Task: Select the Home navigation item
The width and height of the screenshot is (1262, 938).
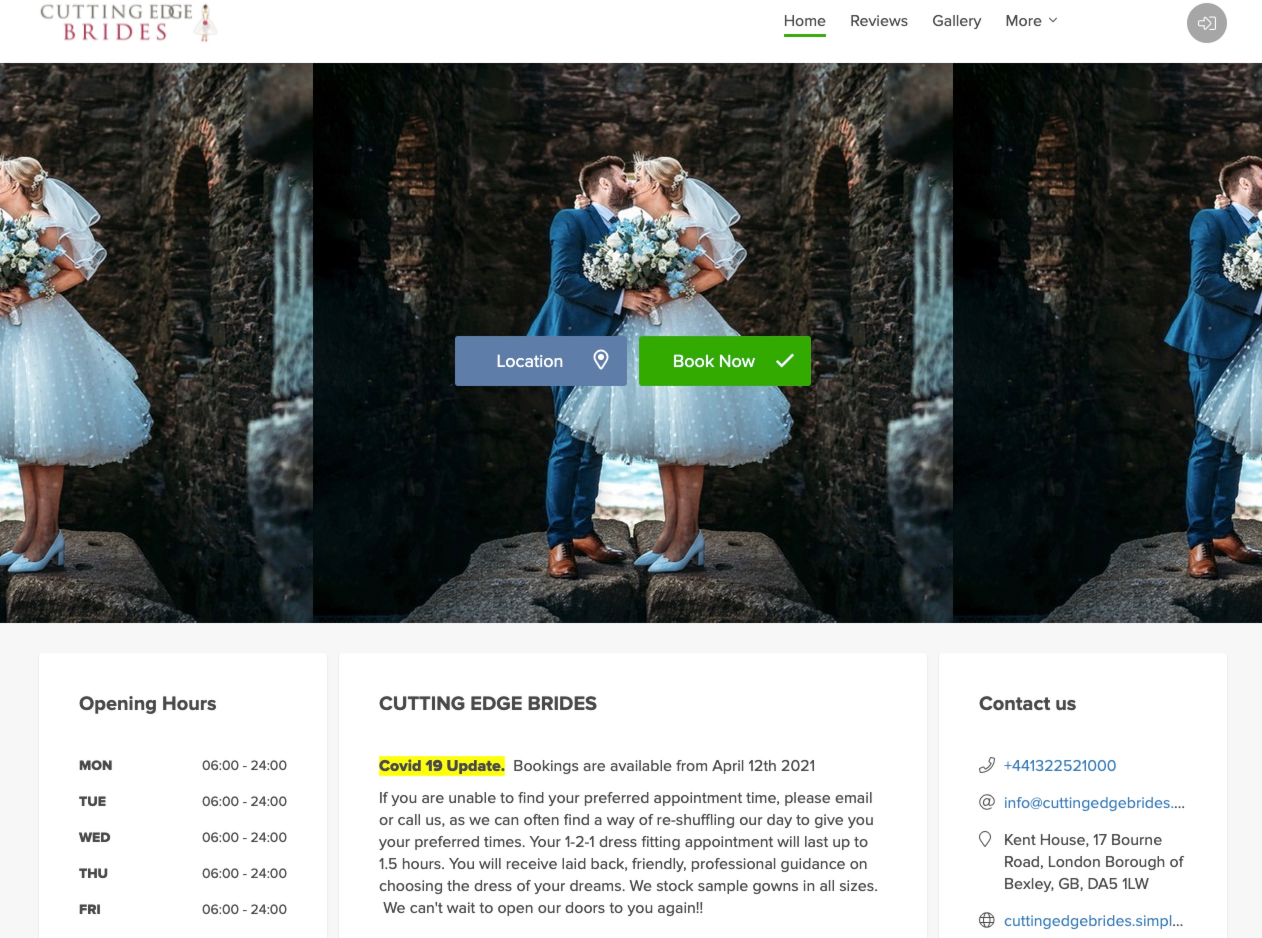Action: [x=805, y=20]
